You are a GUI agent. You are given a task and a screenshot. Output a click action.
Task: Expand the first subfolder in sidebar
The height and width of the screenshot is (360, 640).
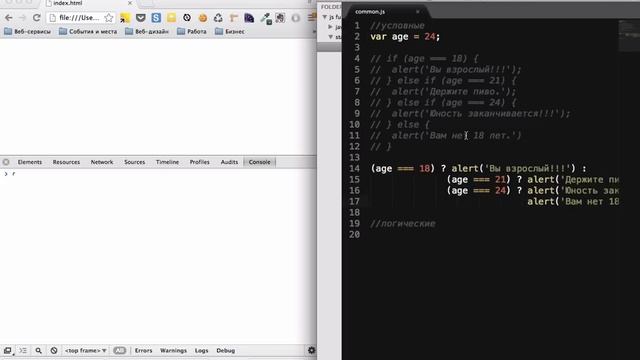tap(331, 27)
